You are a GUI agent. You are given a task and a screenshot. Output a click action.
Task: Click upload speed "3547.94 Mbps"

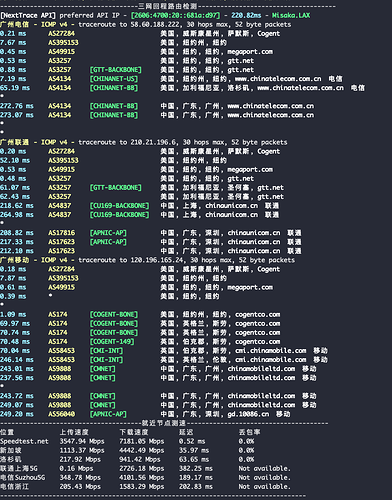point(82,441)
